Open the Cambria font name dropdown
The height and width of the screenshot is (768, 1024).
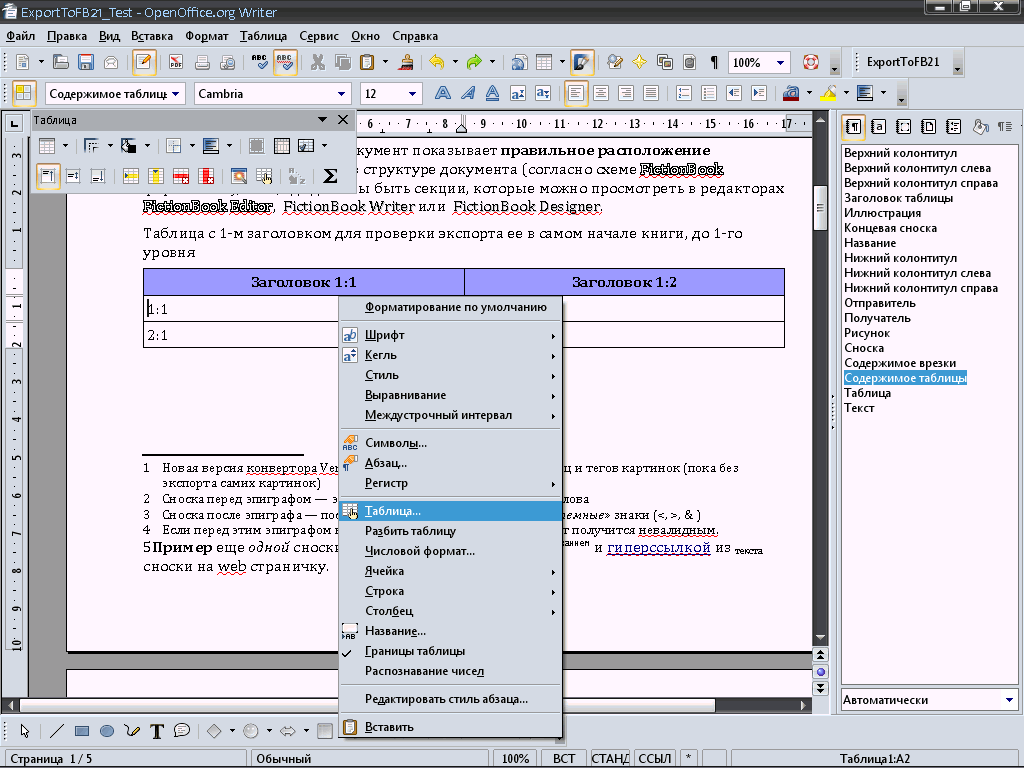(x=341, y=94)
